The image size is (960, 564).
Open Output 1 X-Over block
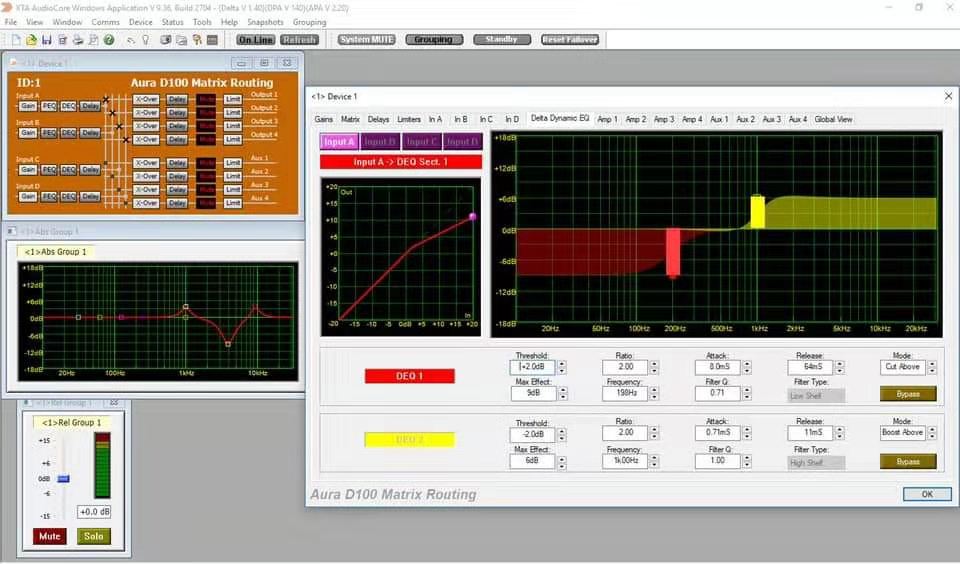146,99
